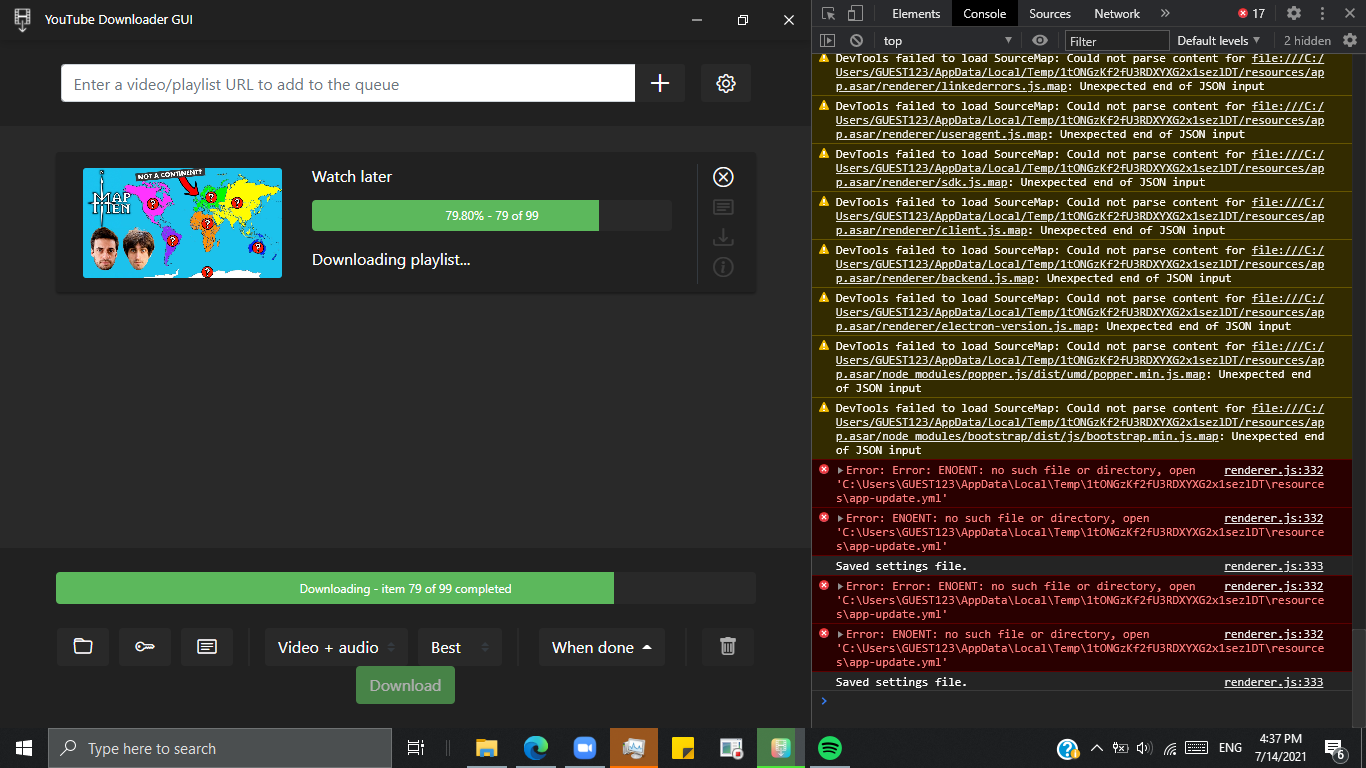This screenshot has height=768, width=1366.
Task: Open subtitle options for Watch later item
Action: [723, 207]
